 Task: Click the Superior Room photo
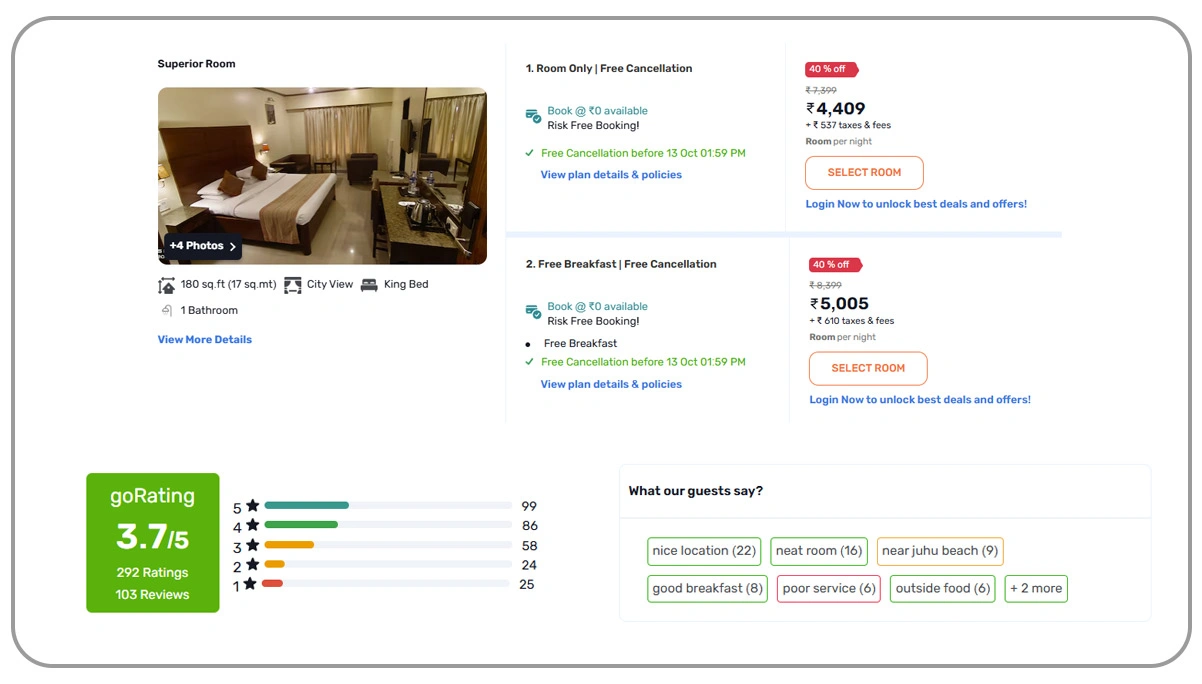[322, 175]
